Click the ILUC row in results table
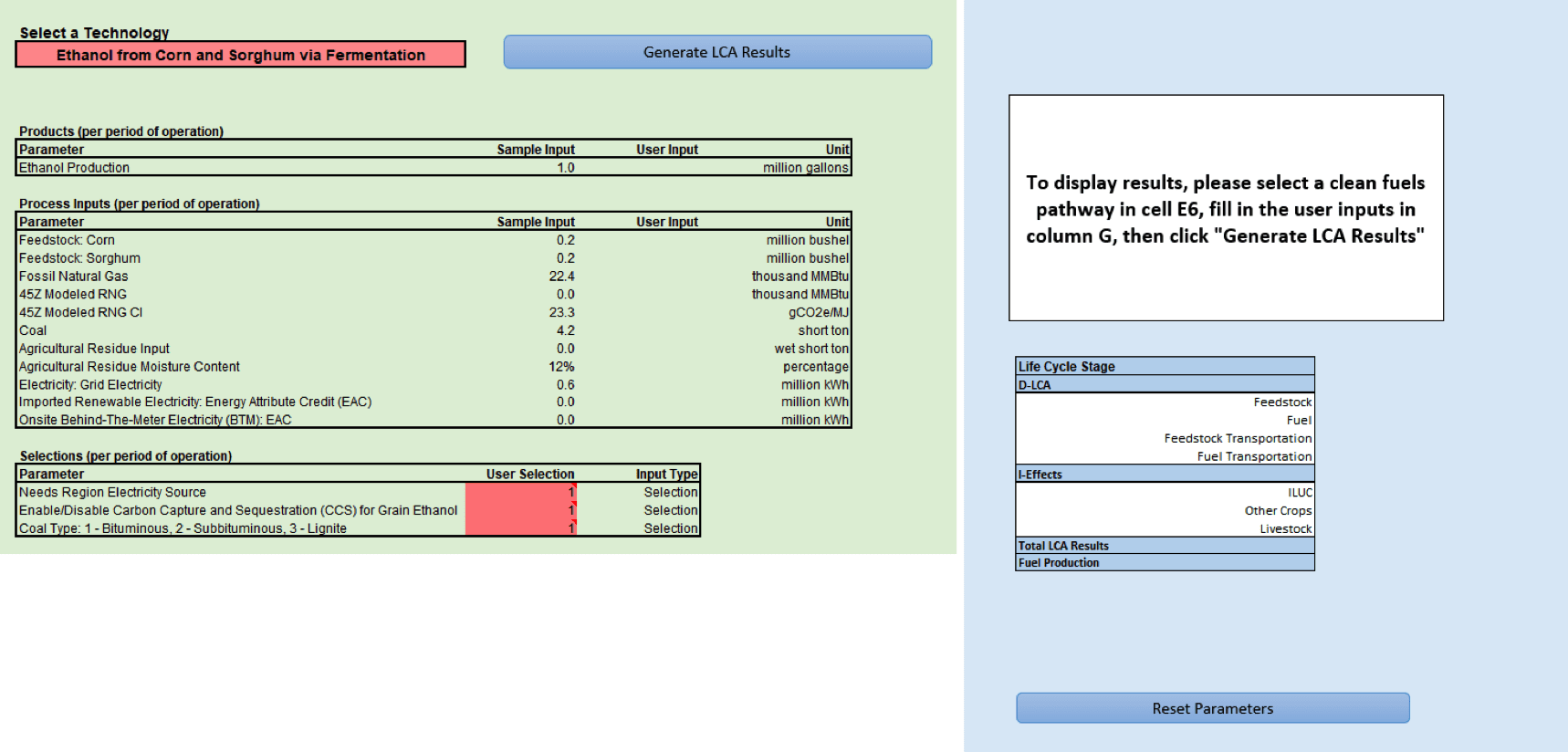The image size is (1568, 752). pos(1164,492)
